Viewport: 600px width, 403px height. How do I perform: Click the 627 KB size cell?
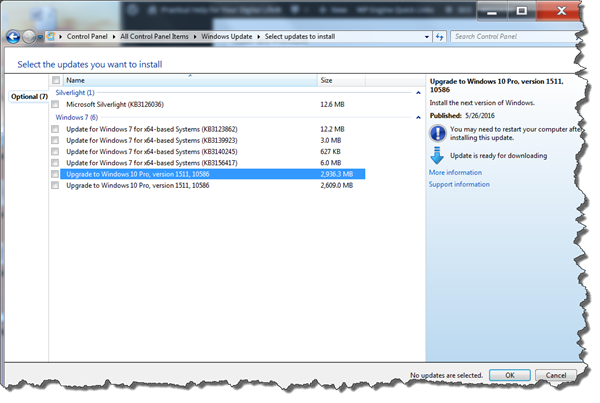330,152
